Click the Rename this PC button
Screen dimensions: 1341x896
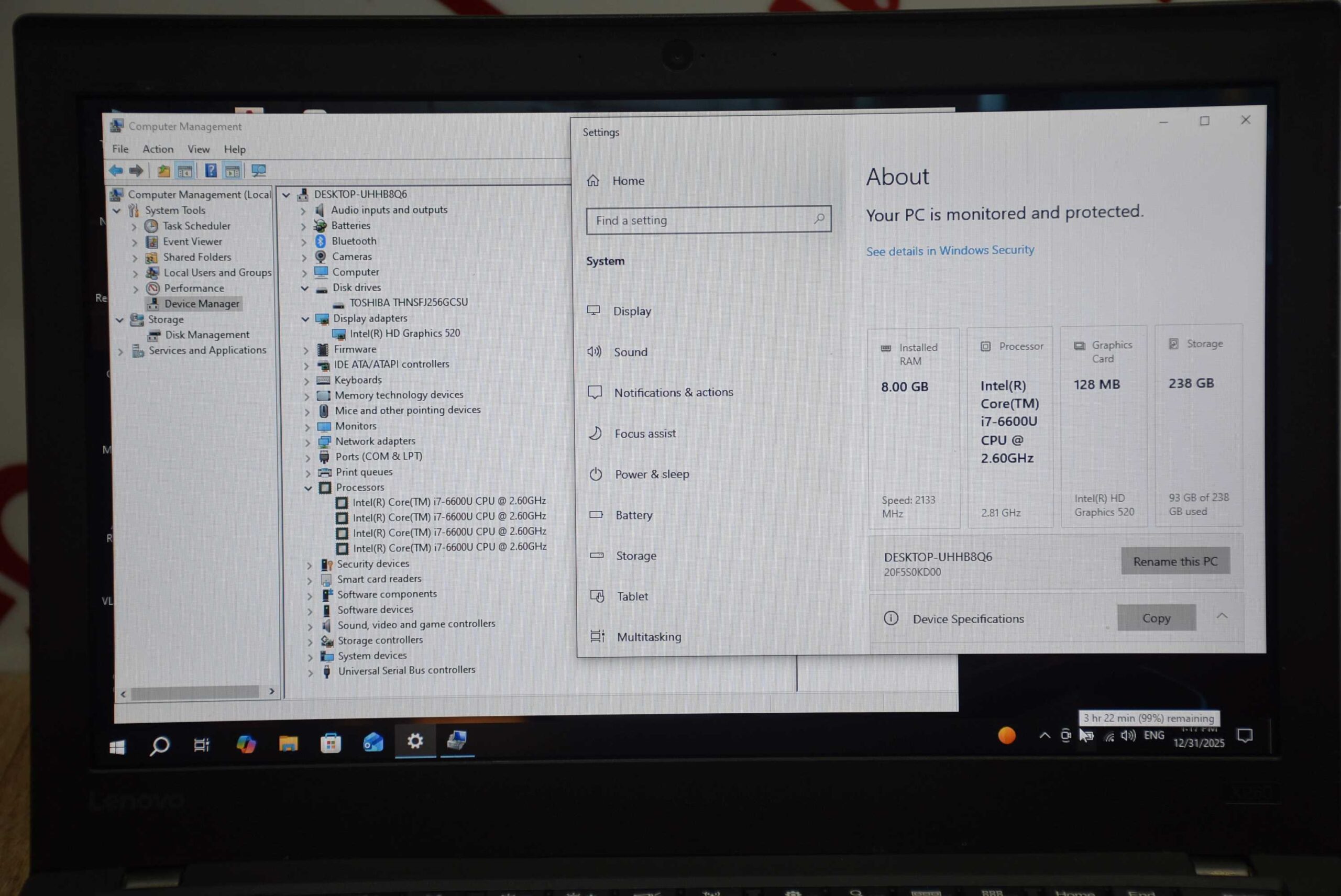(x=1174, y=561)
